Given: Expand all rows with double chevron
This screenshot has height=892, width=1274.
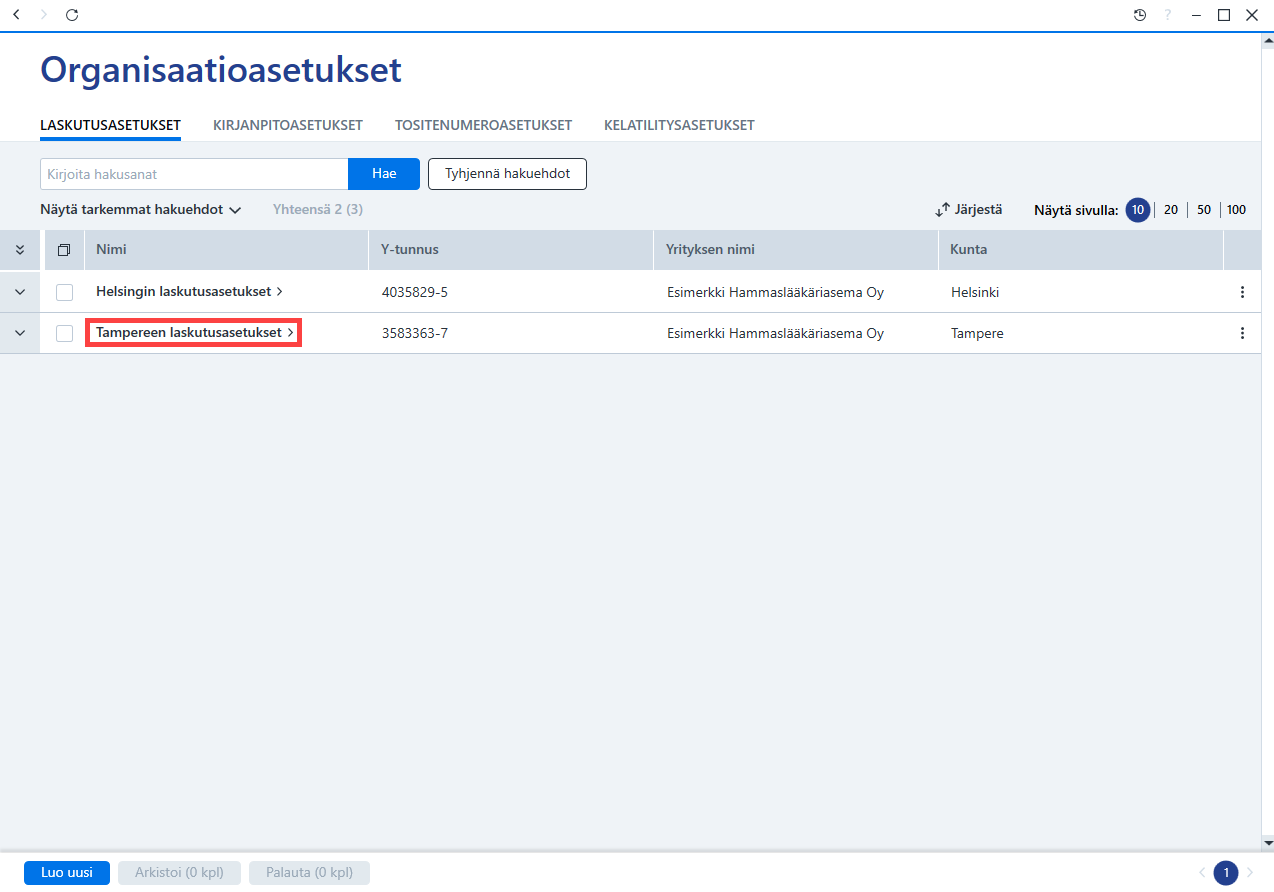Looking at the screenshot, I should pos(20,250).
